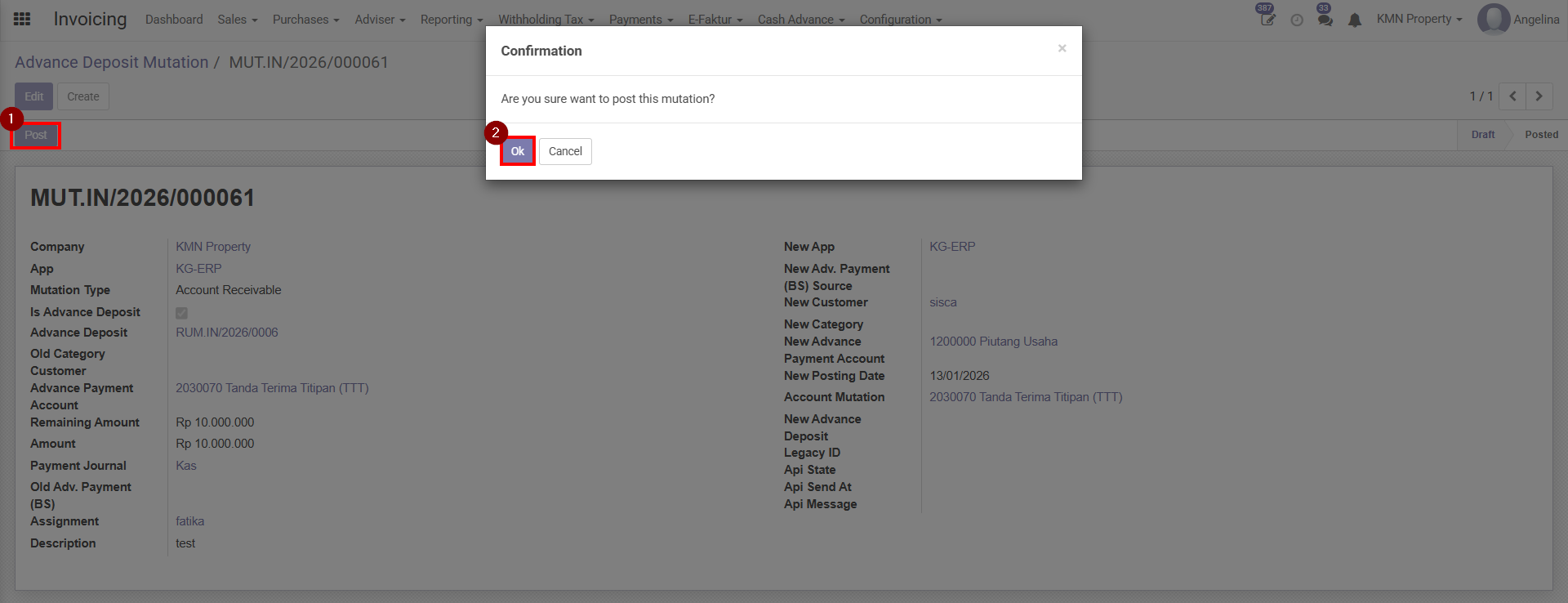
Task: Click Angelina's user avatar
Action: [1493, 20]
